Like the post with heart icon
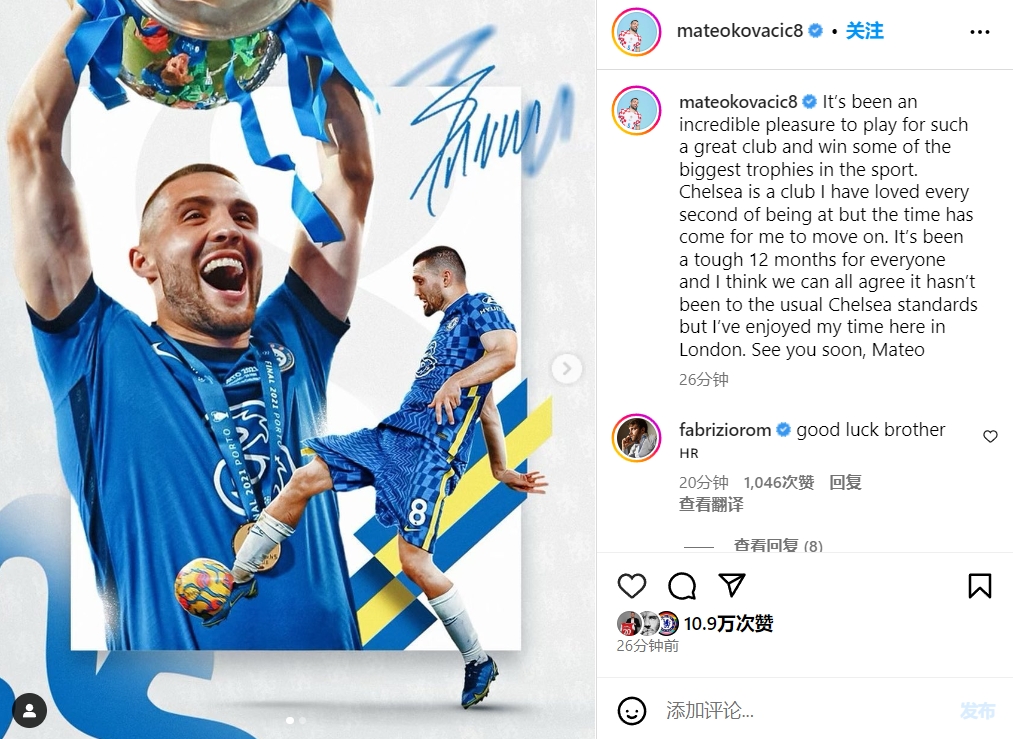Image resolution: width=1013 pixels, height=739 pixels. tap(631, 586)
